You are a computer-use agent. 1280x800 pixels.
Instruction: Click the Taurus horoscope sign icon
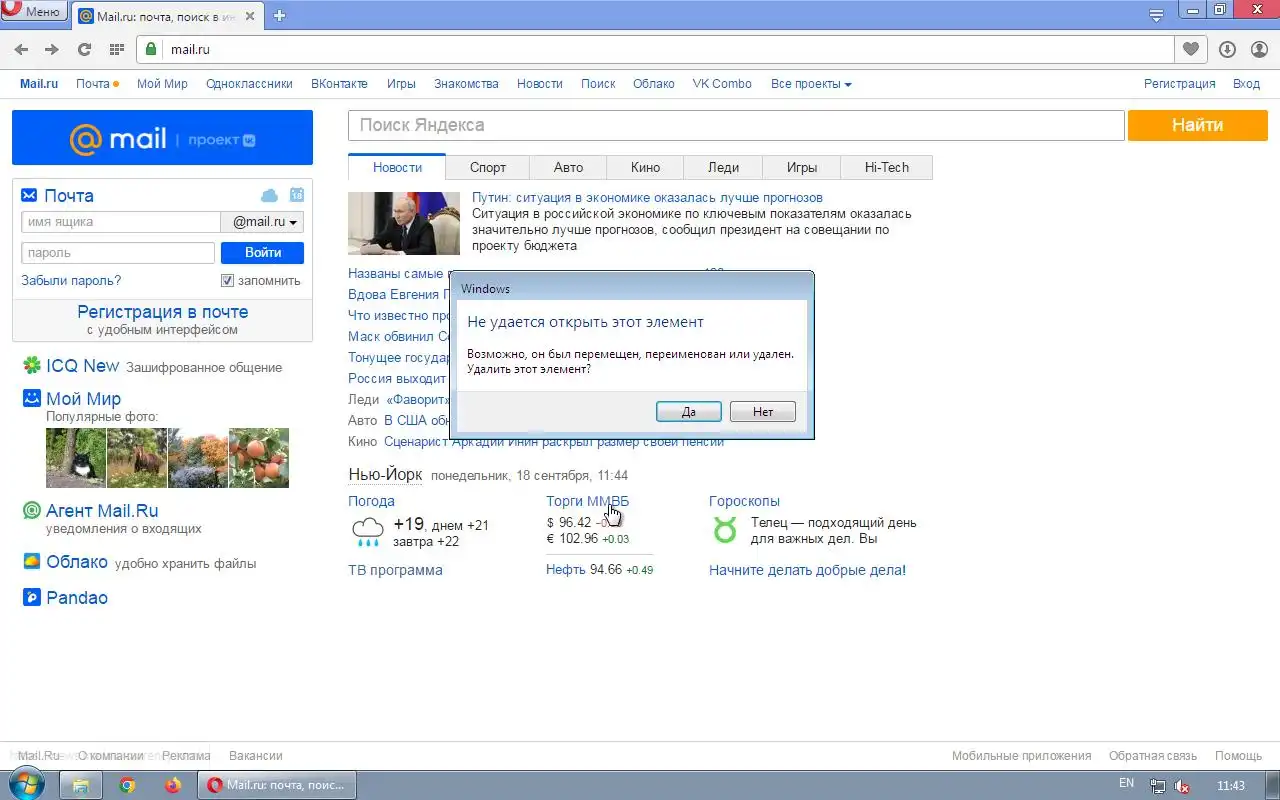coord(724,530)
